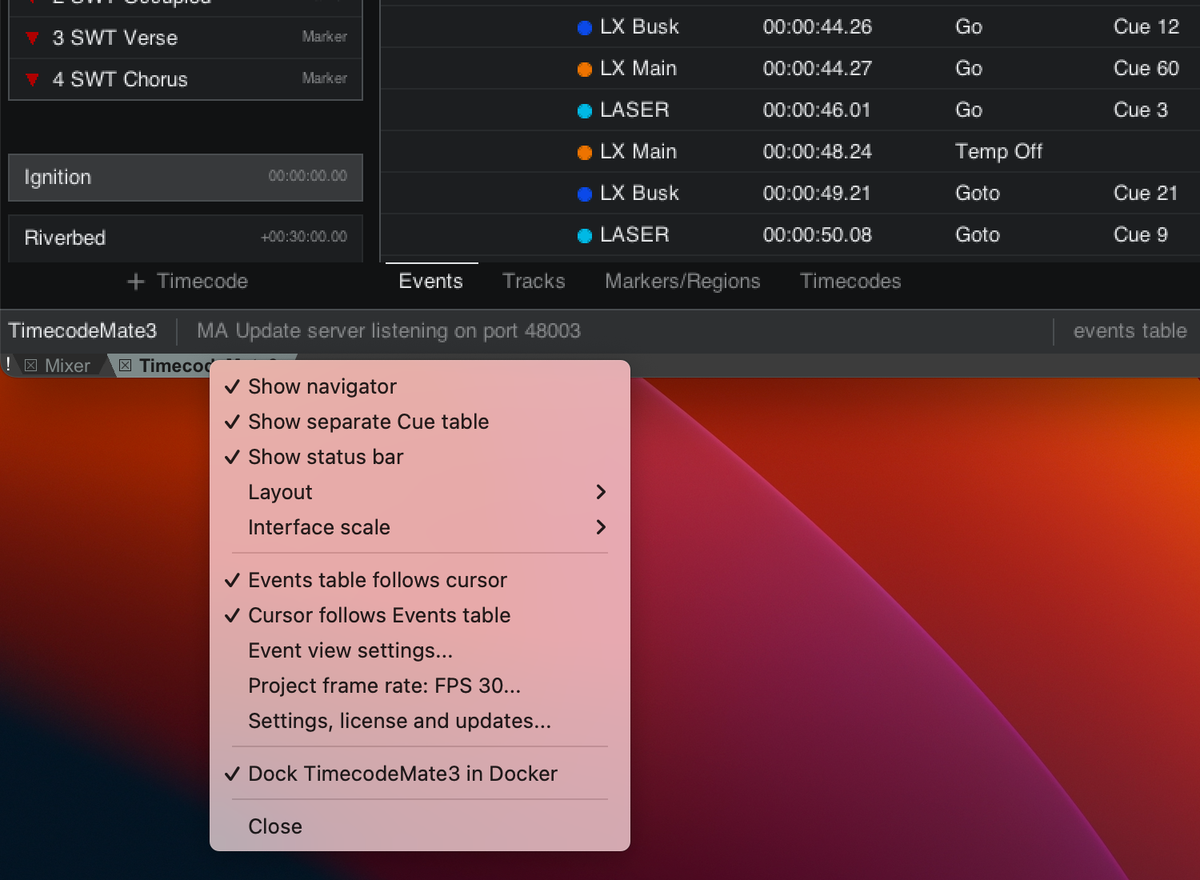Click the Goto cell in the Cue 21 row

pos(977,193)
